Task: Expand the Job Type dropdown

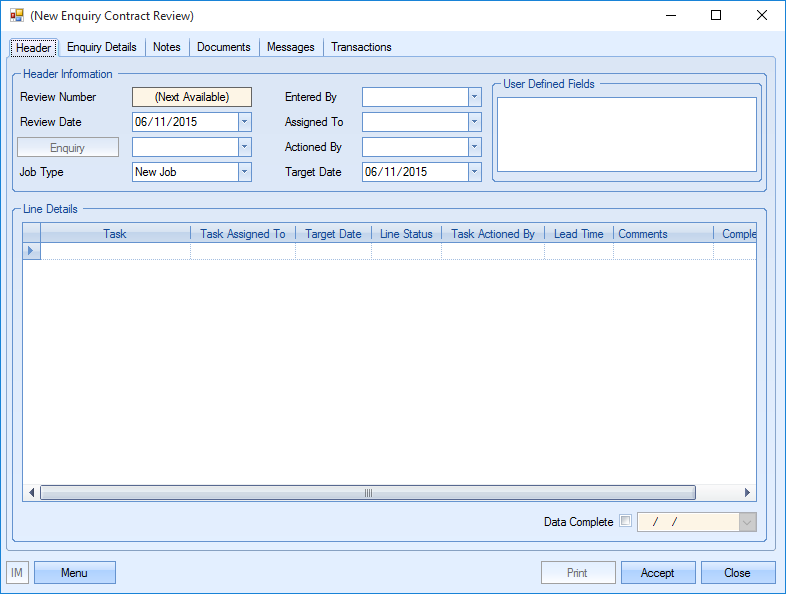Action: pos(245,172)
